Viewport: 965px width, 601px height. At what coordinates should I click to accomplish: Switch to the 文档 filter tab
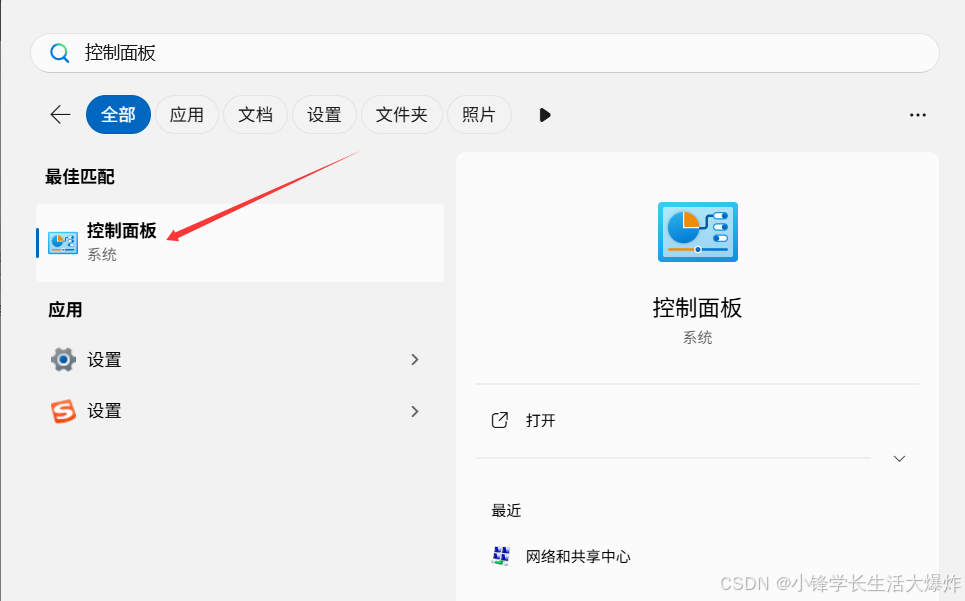tap(255, 114)
